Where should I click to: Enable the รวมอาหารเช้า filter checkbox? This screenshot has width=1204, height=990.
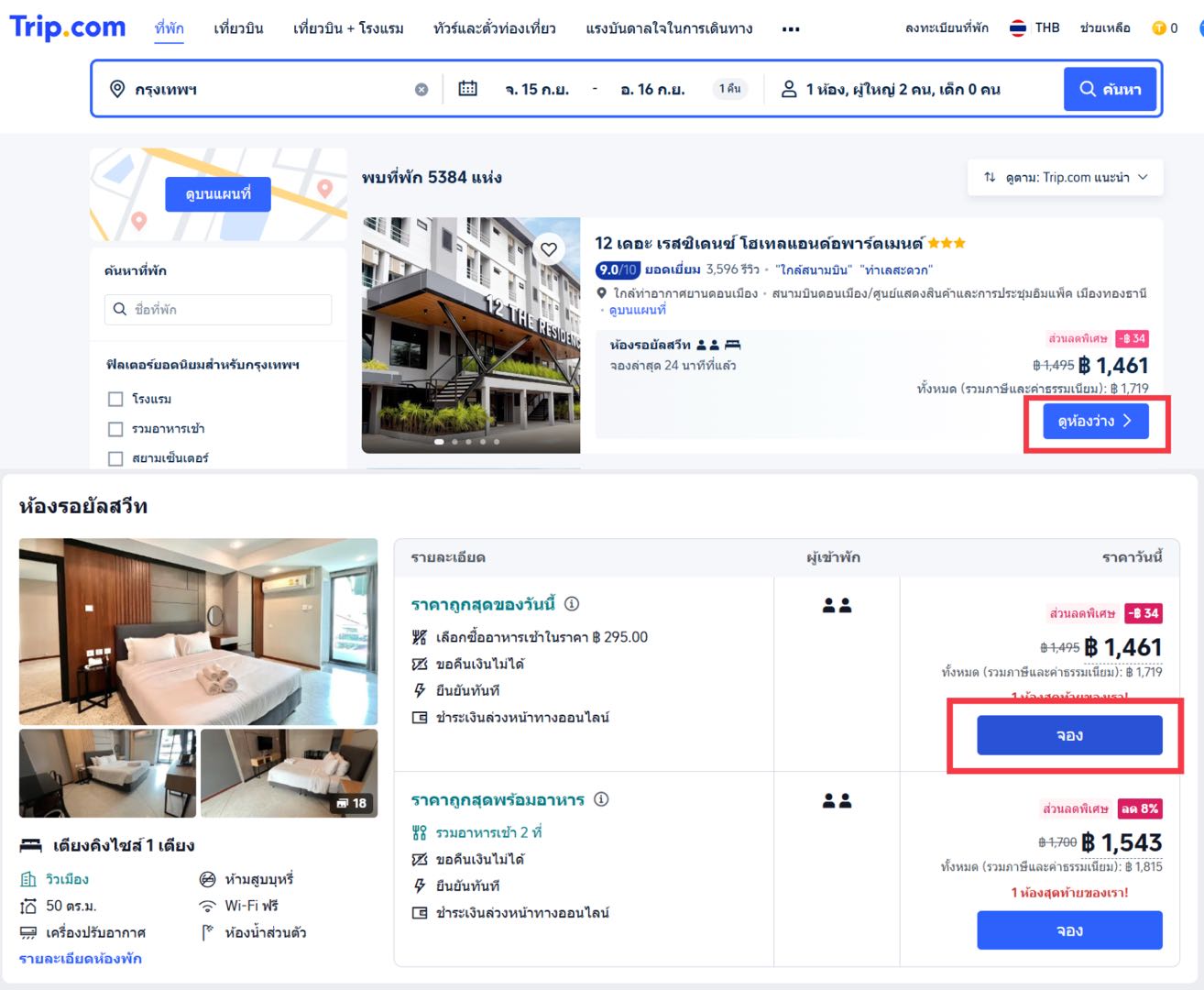(115, 428)
